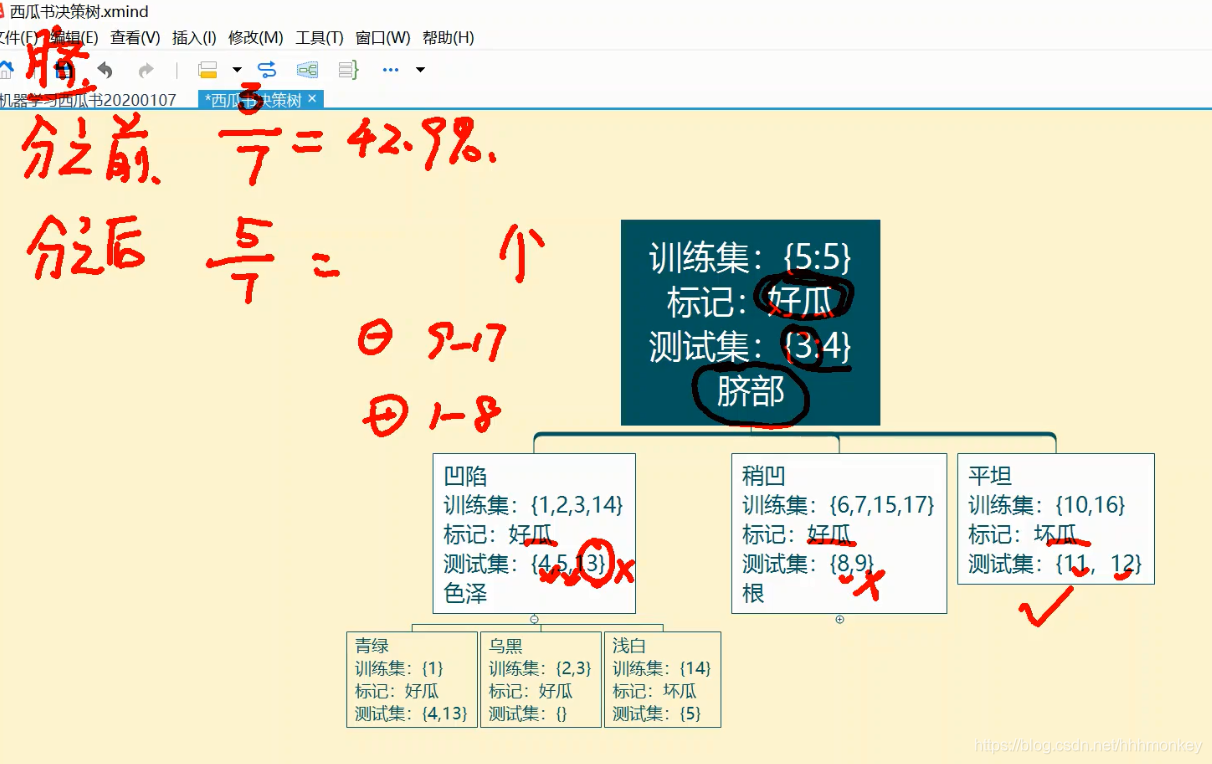The image size is (1212, 764).
Task: Switch to the 机器学习西瓜书20200107 tab
Action: [x=87, y=100]
